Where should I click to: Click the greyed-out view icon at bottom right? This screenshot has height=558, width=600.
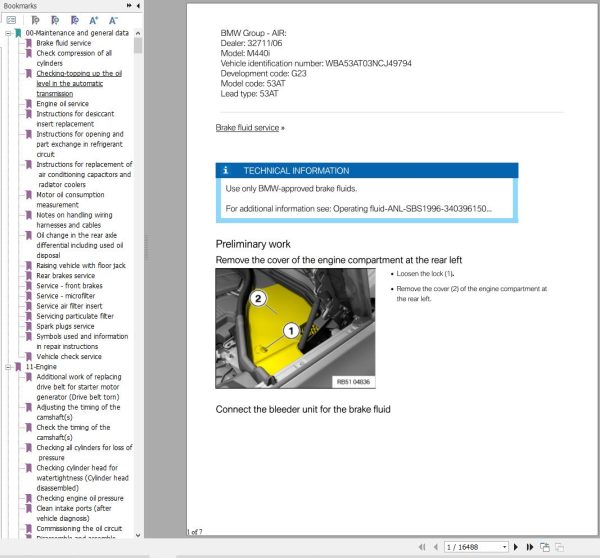pyautogui.click(x=559, y=547)
